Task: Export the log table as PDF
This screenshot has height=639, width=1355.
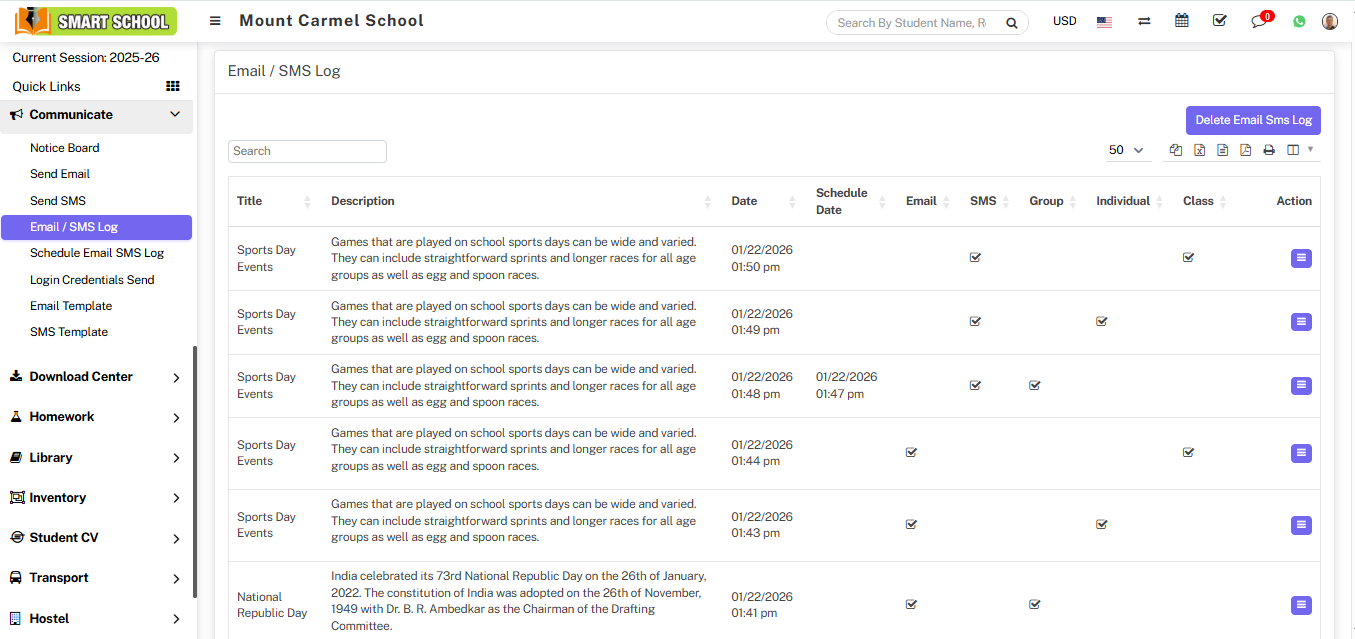Action: point(1245,150)
